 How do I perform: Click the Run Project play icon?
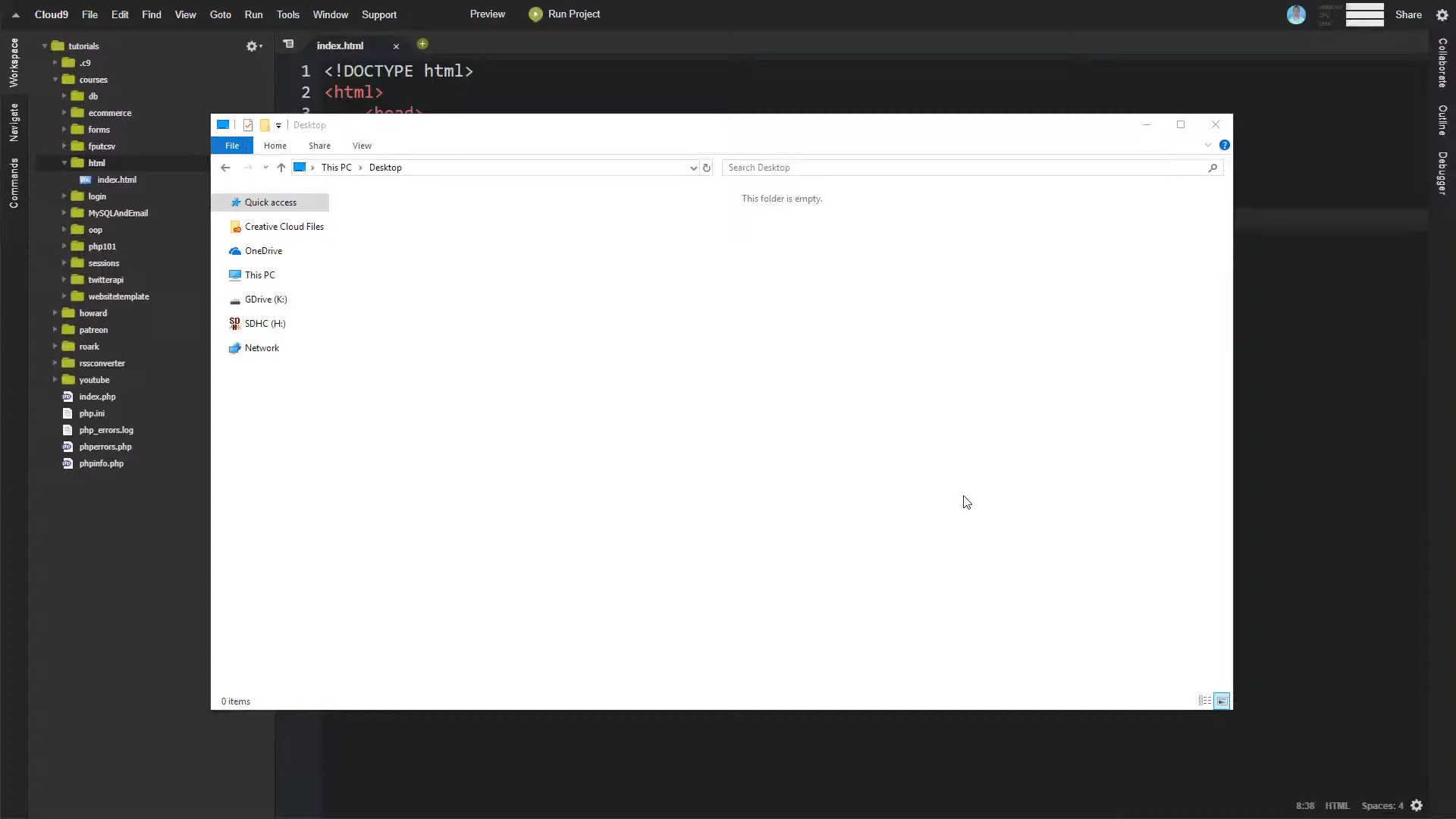pyautogui.click(x=535, y=14)
